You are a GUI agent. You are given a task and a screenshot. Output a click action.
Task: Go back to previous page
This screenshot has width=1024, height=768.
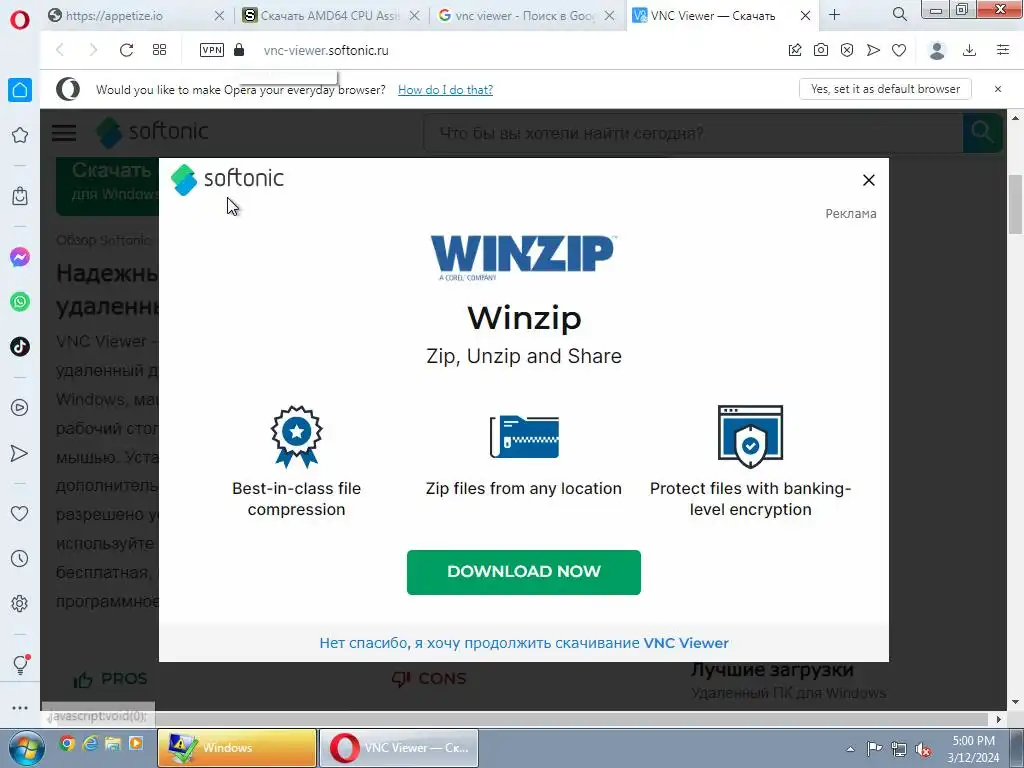(60, 50)
